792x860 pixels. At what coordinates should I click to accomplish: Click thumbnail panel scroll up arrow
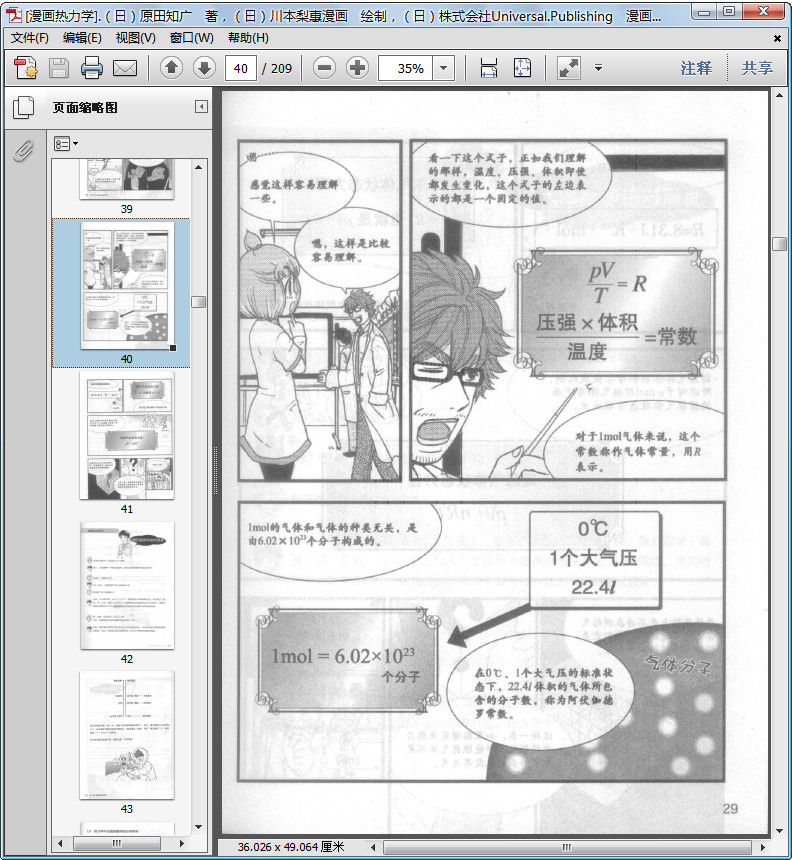pyautogui.click(x=199, y=167)
